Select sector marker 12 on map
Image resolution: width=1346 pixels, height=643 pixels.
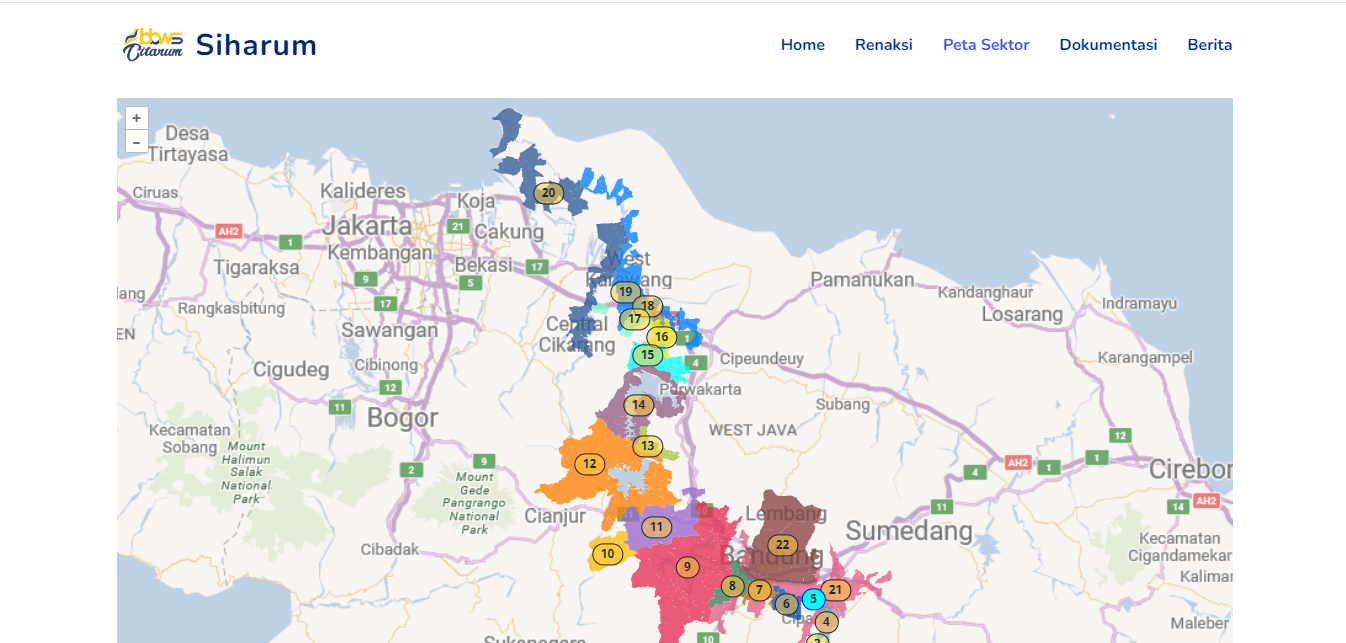(590, 464)
